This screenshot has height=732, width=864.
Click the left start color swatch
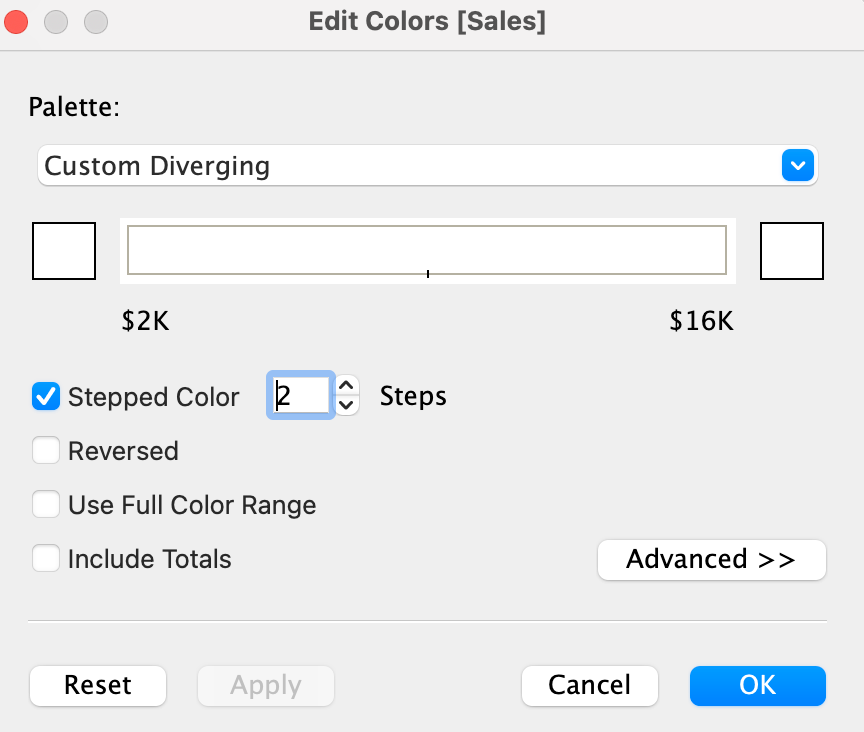(64, 251)
